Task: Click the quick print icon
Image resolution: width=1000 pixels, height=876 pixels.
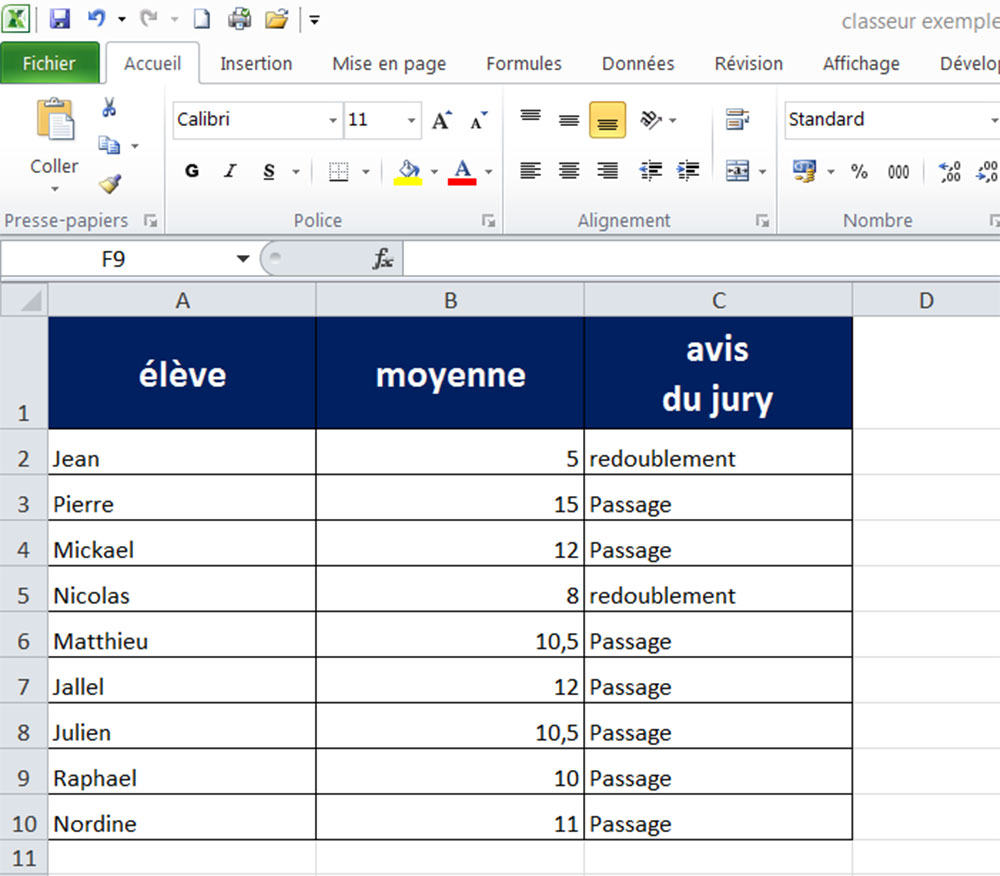Action: click(239, 18)
